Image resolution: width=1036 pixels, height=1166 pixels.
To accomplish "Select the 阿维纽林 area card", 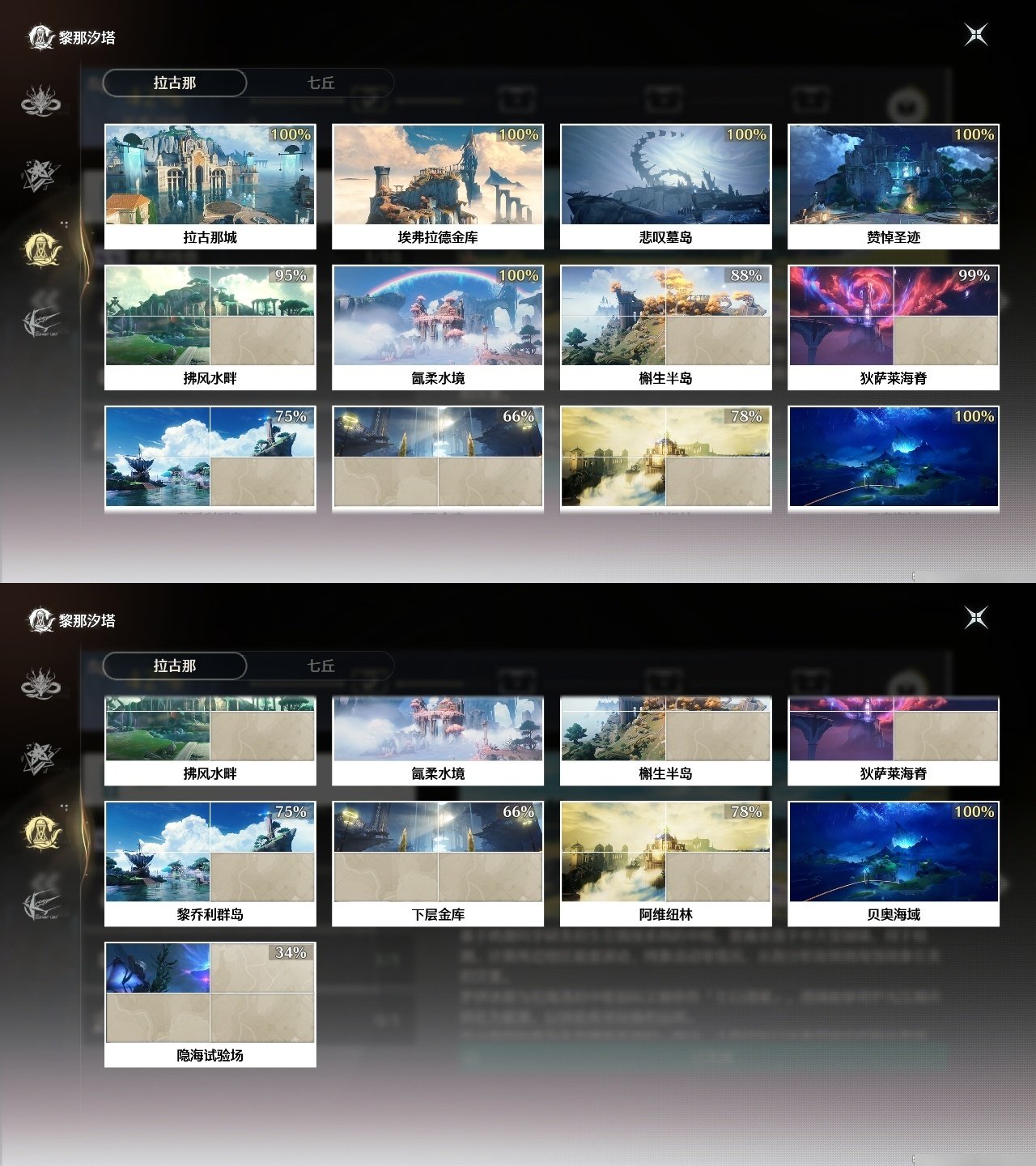I will (666, 863).
